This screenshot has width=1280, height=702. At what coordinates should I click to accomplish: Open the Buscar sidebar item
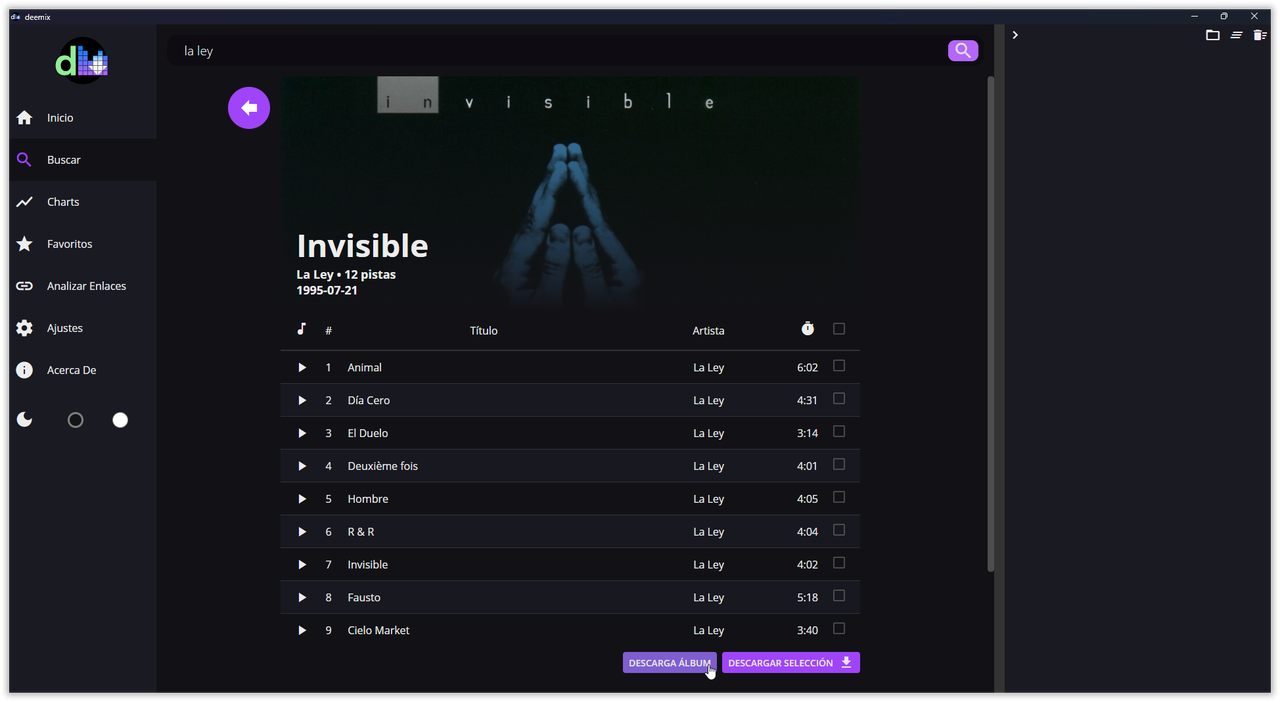click(x=83, y=160)
